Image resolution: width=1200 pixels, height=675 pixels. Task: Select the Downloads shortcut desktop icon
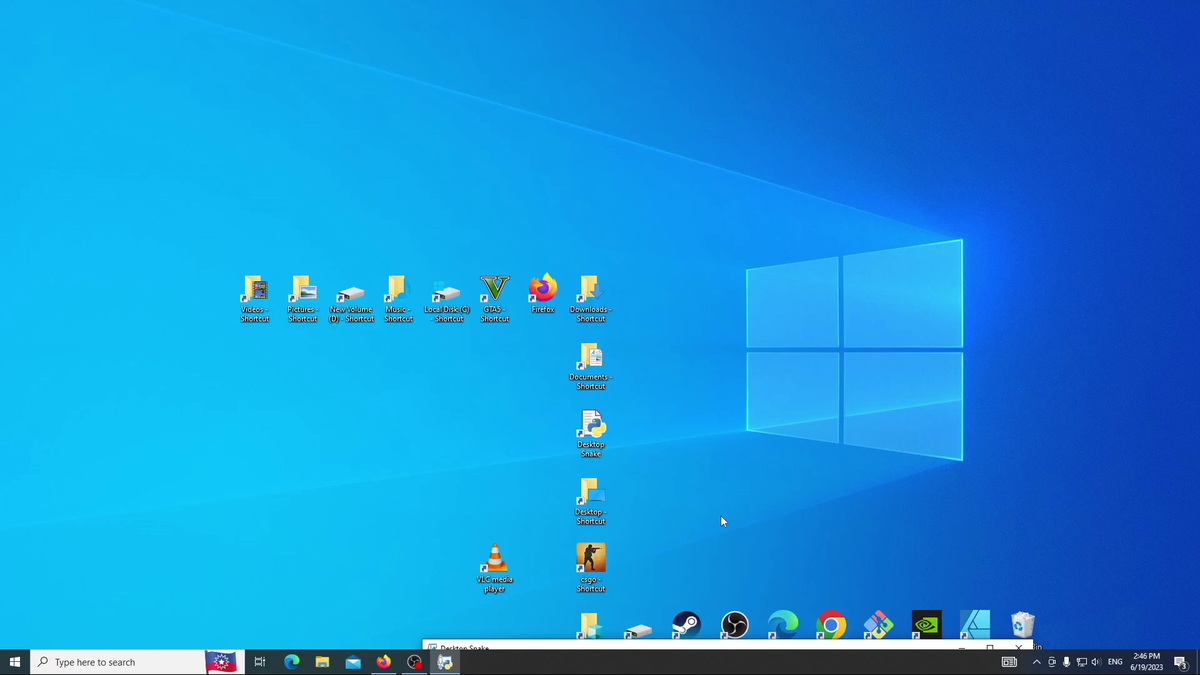590,299
